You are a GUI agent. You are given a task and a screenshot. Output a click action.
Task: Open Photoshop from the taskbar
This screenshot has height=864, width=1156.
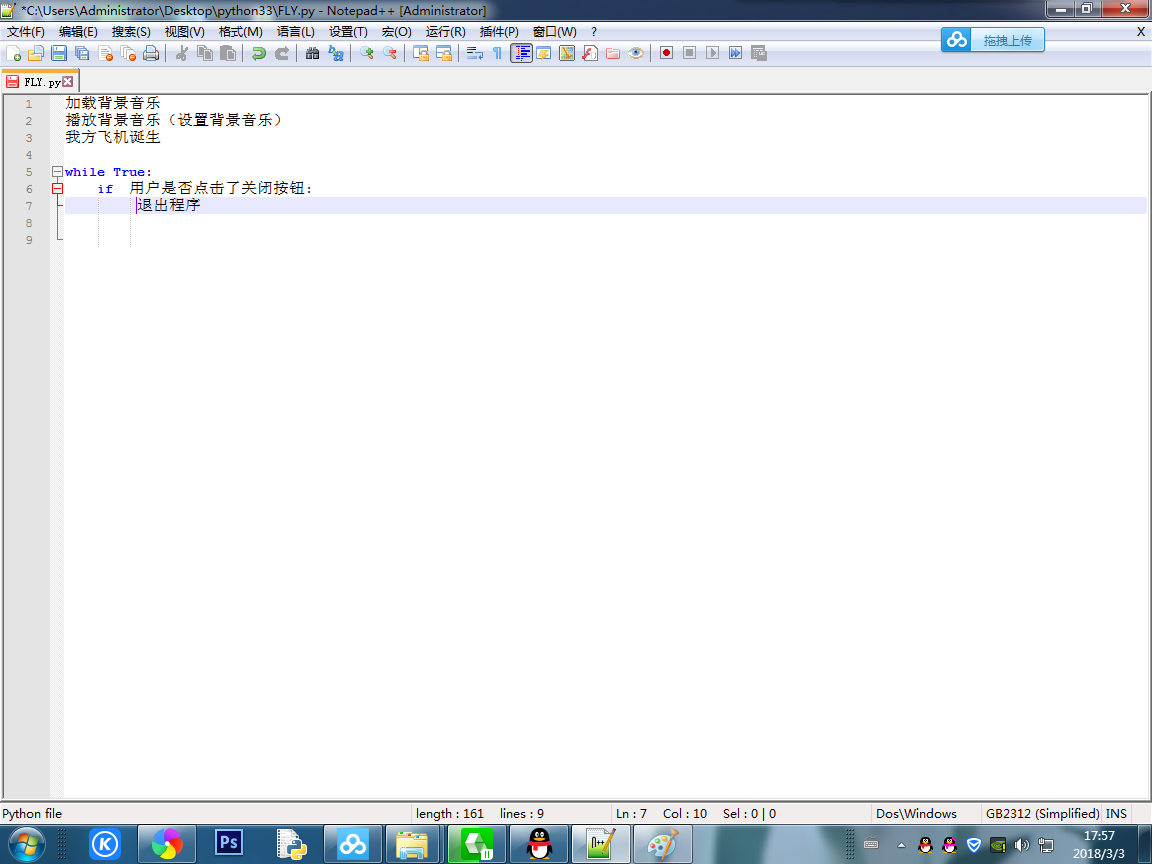pos(229,844)
